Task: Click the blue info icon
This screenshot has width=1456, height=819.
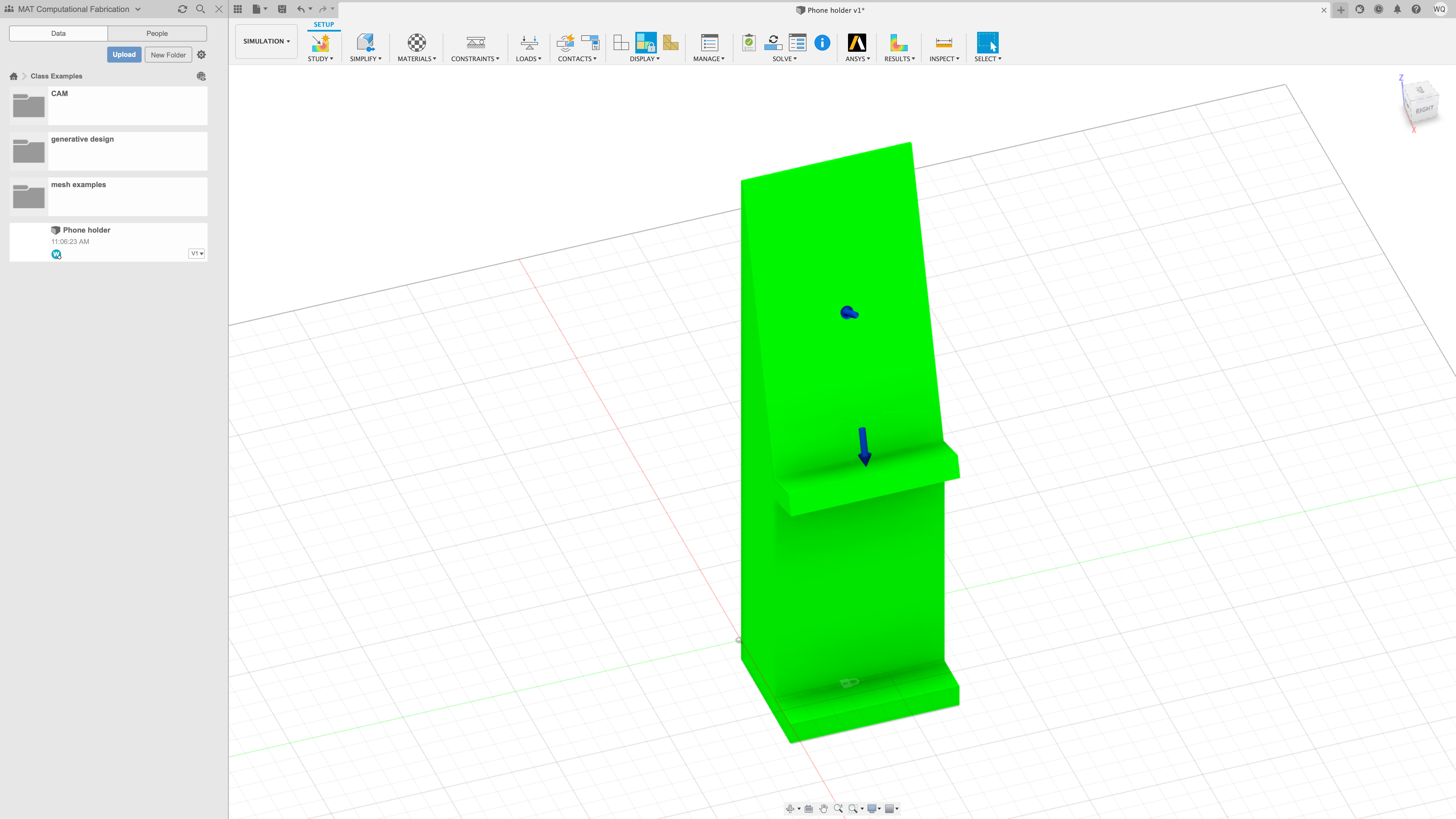Action: coord(822,43)
